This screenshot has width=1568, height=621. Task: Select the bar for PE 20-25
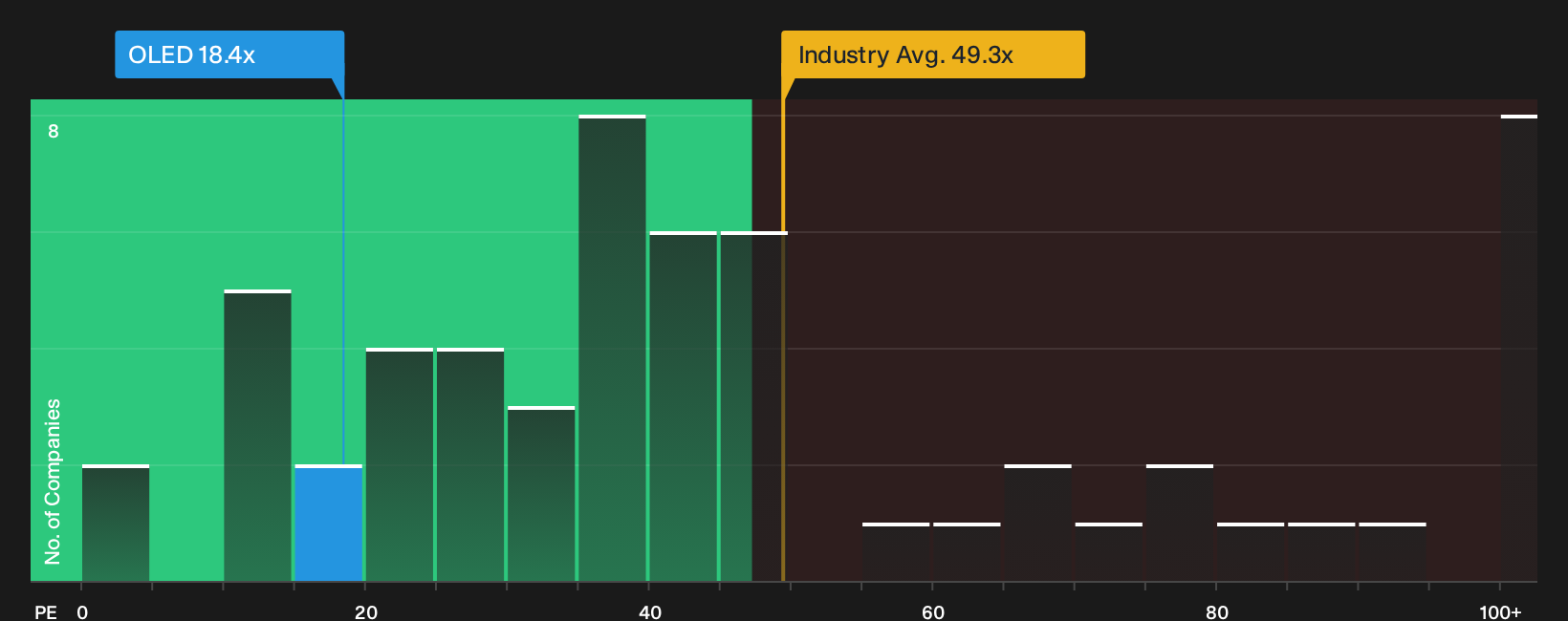[400, 465]
